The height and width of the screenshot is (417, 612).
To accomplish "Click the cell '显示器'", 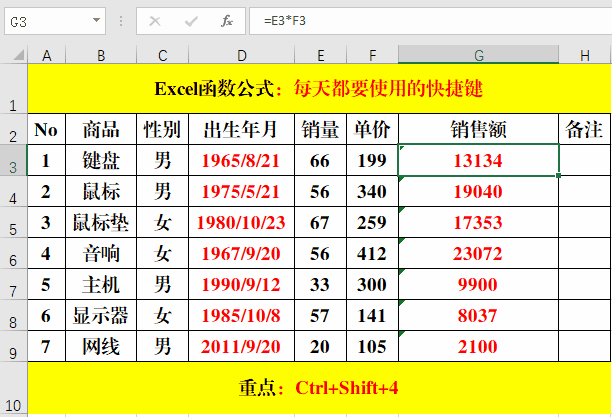I will click(x=101, y=315).
